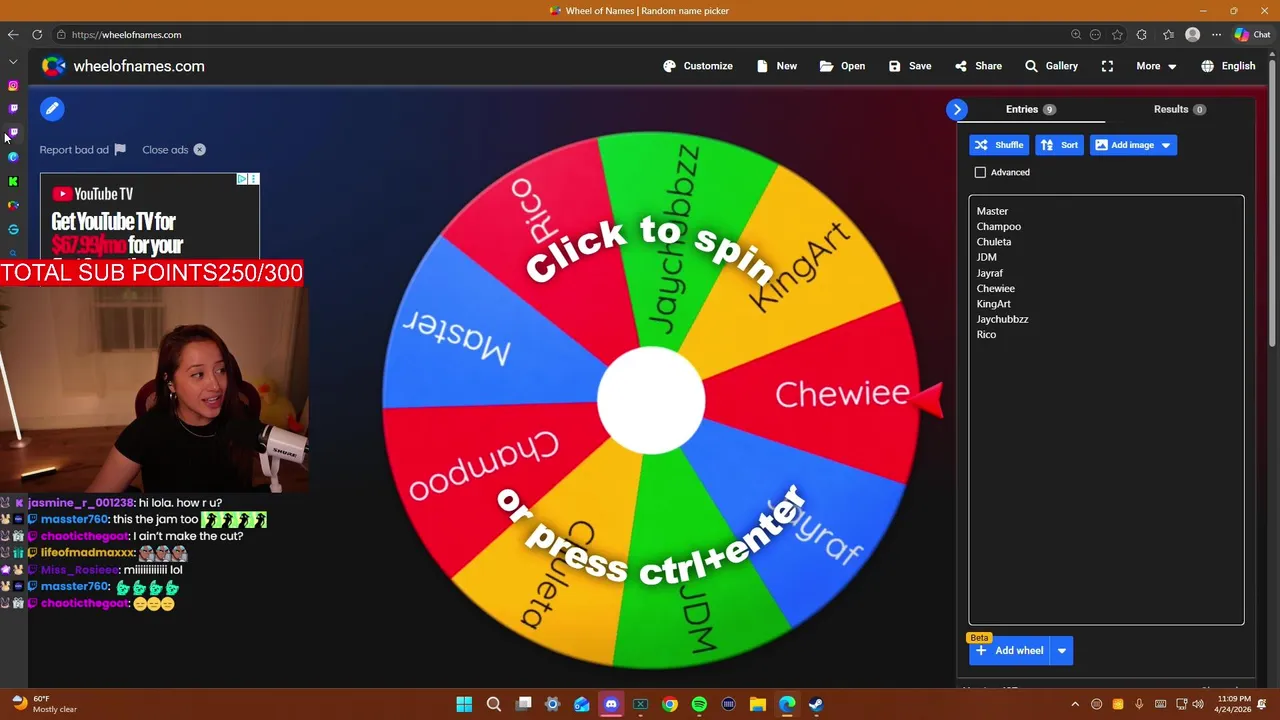Open Windows Start menu
Image resolution: width=1280 pixels, height=720 pixels.
coord(464,705)
